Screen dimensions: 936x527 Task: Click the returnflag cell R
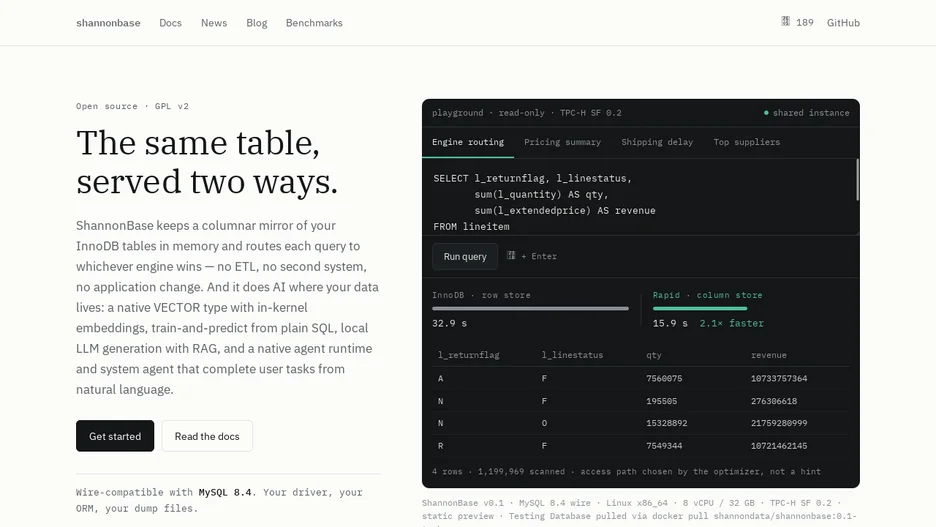coord(441,446)
